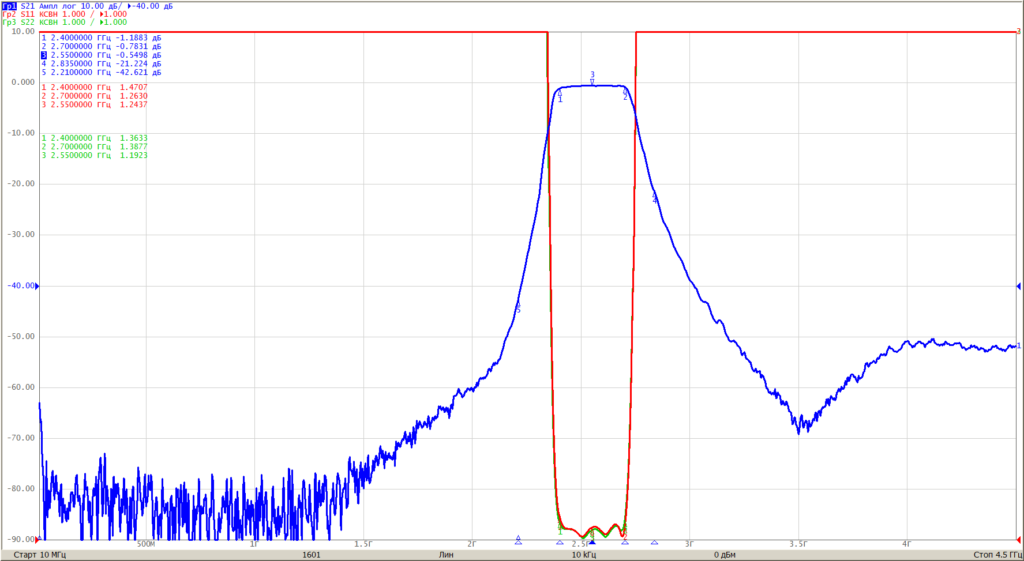Viewport: 1024px width, 561px height.
Task: Click the blue reference level arrow on right edge
Action: (x=1017, y=286)
